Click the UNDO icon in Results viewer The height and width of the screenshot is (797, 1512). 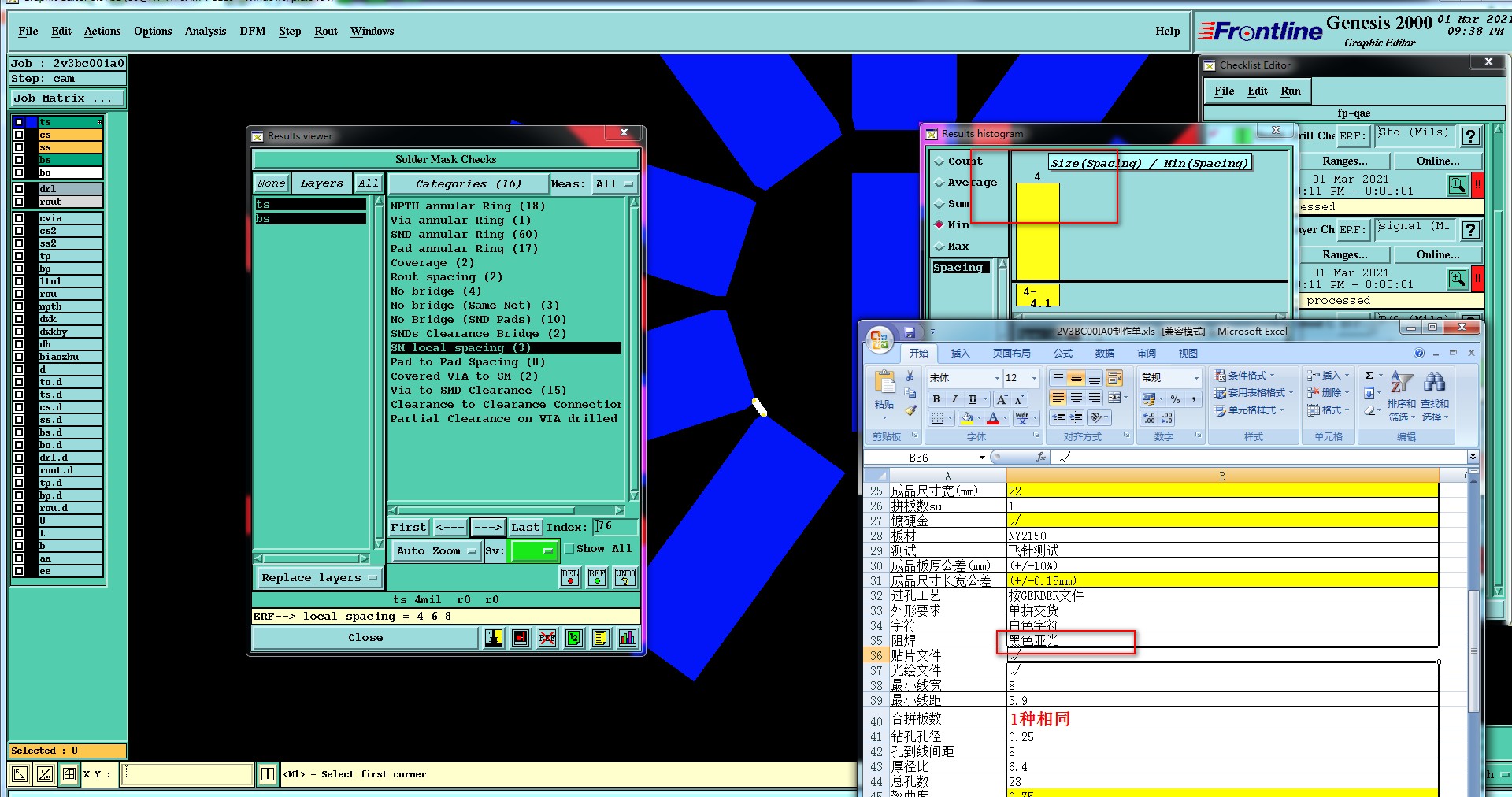point(625,577)
